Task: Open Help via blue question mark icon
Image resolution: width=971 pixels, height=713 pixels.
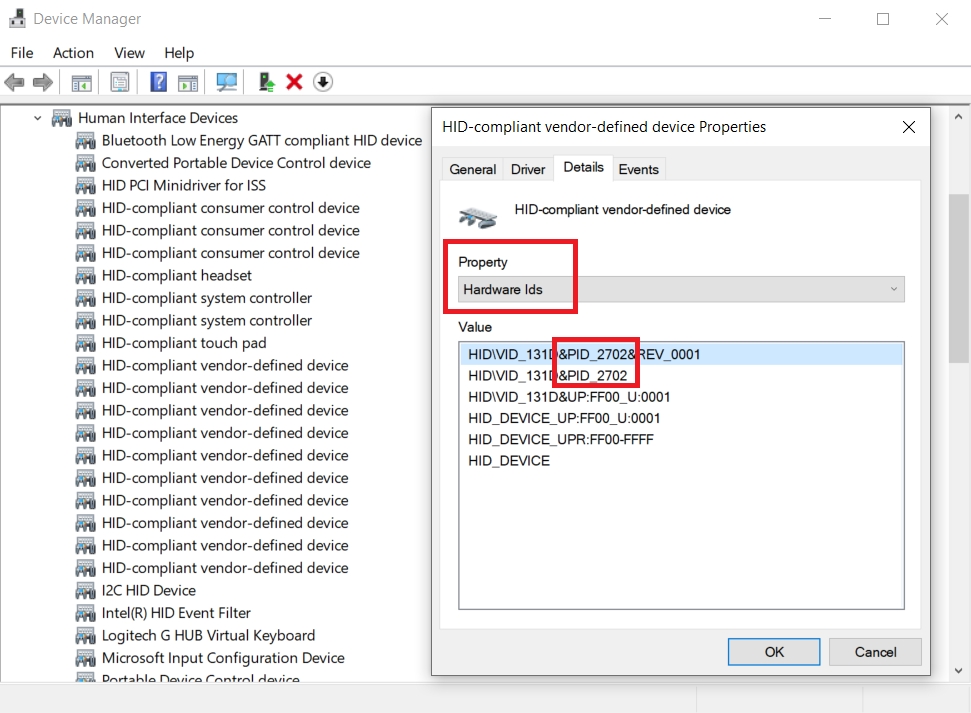Action: (x=158, y=82)
